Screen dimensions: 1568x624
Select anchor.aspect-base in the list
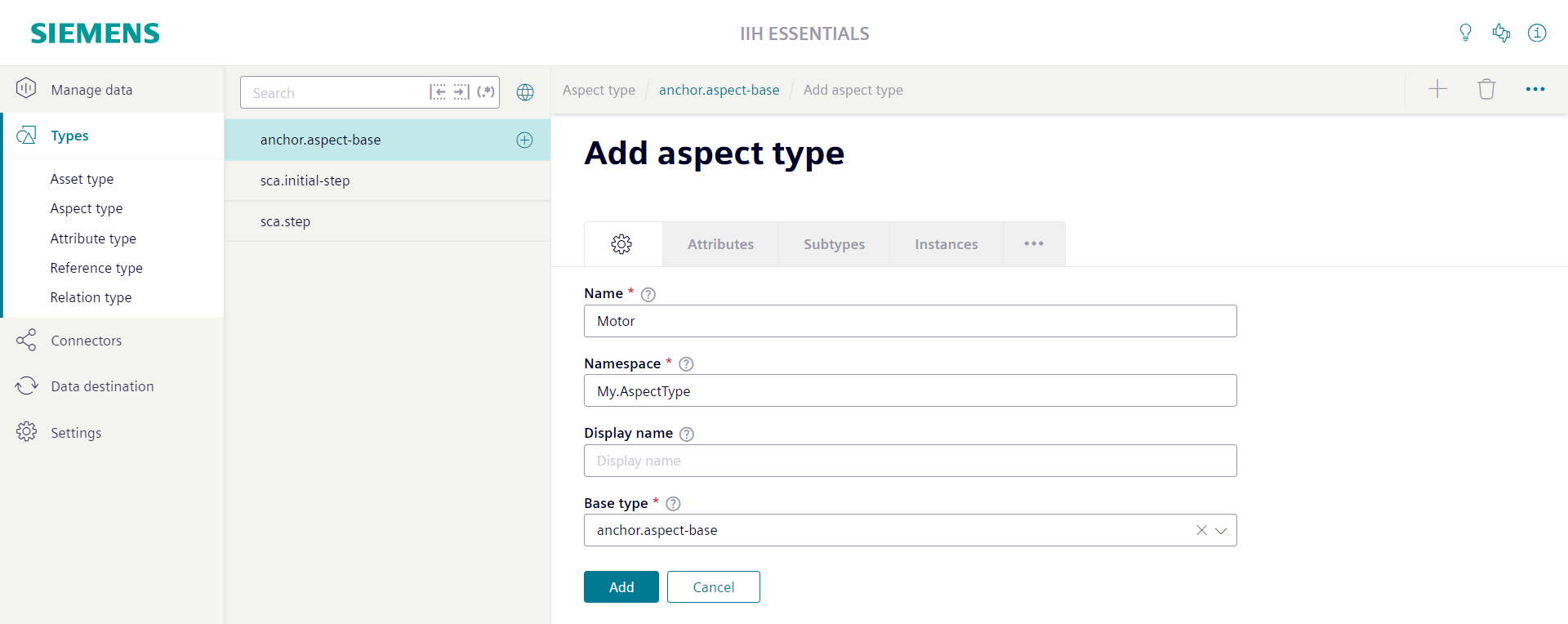coord(387,140)
